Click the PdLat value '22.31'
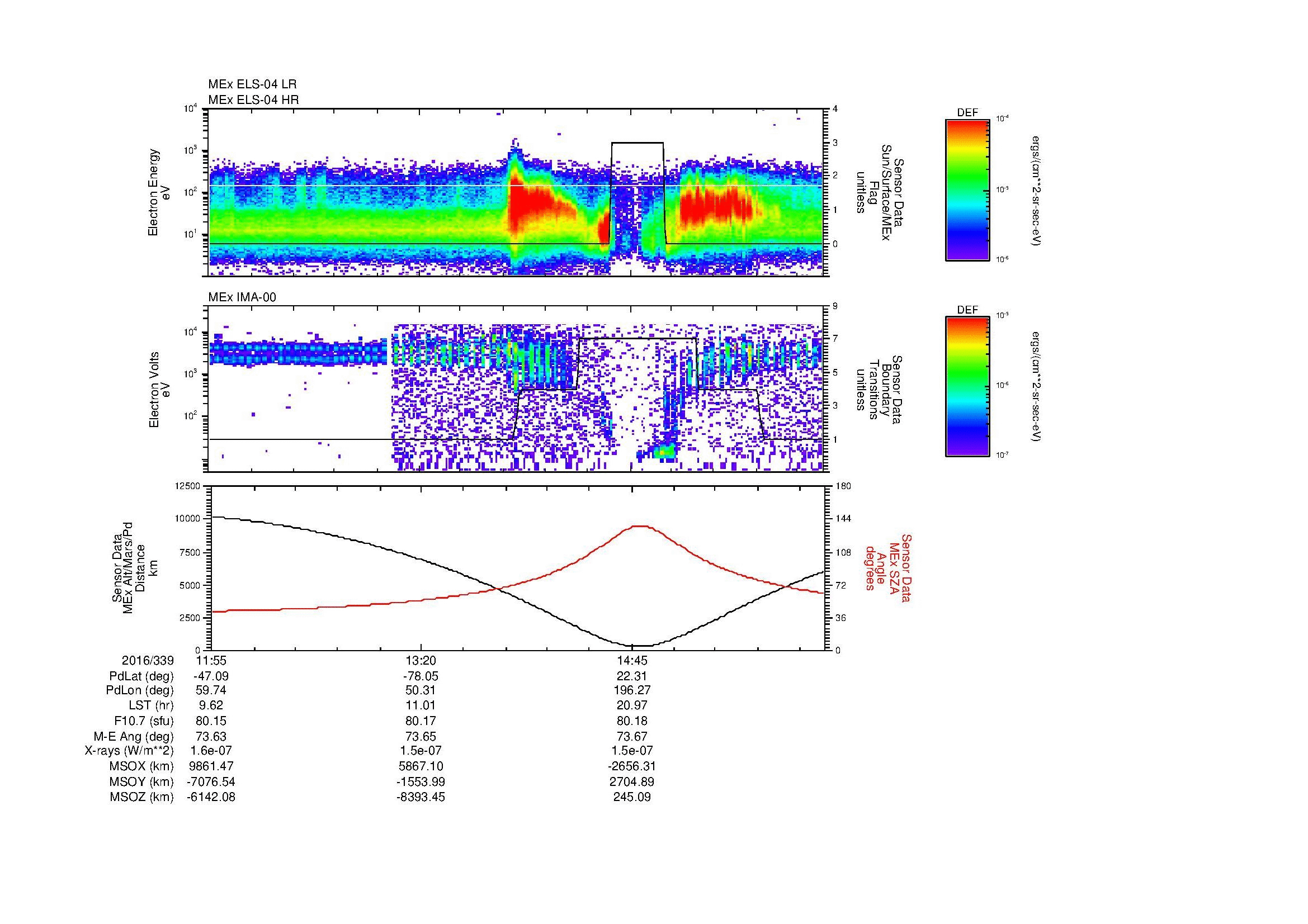 coord(632,676)
